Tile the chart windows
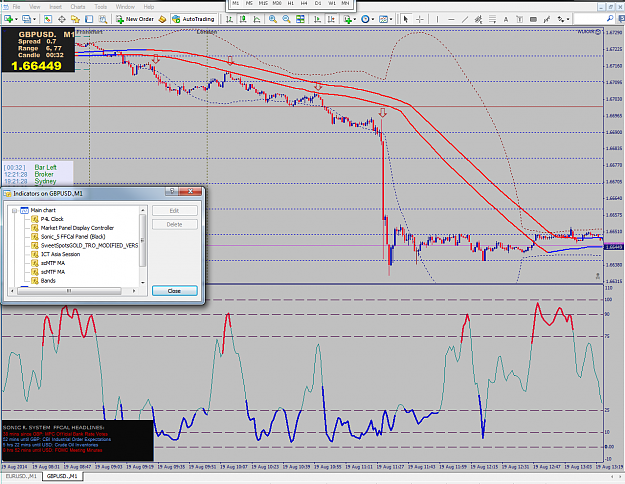Screen dimensions: 625x484 (300, 19)
